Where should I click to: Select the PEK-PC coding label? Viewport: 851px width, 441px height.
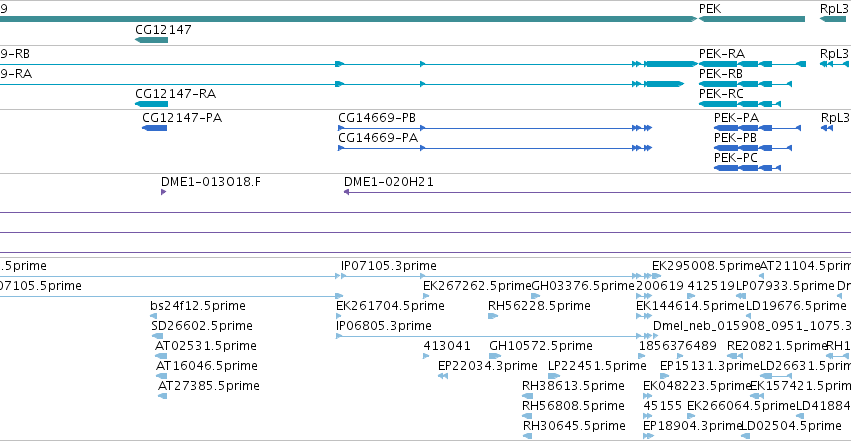pyautogui.click(x=736, y=158)
